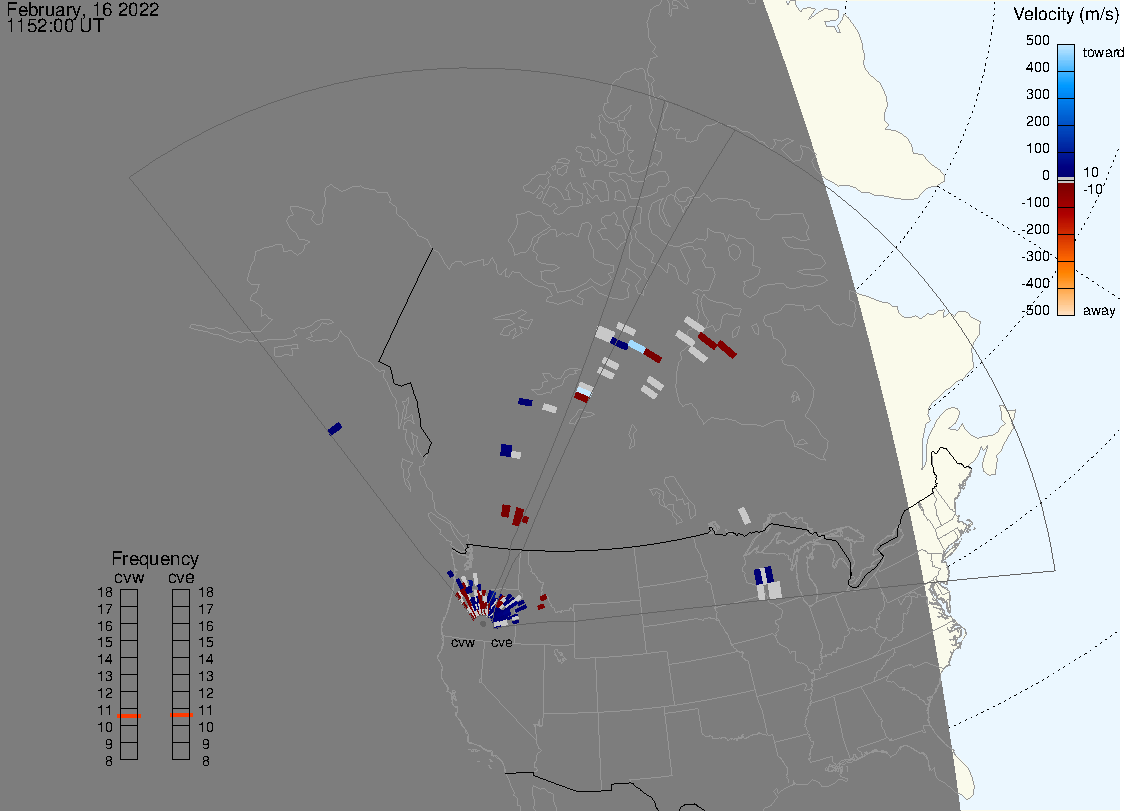The image size is (1124, 811).
Task: Click the date text "February, 16 2022"
Action: pyautogui.click(x=82, y=9)
